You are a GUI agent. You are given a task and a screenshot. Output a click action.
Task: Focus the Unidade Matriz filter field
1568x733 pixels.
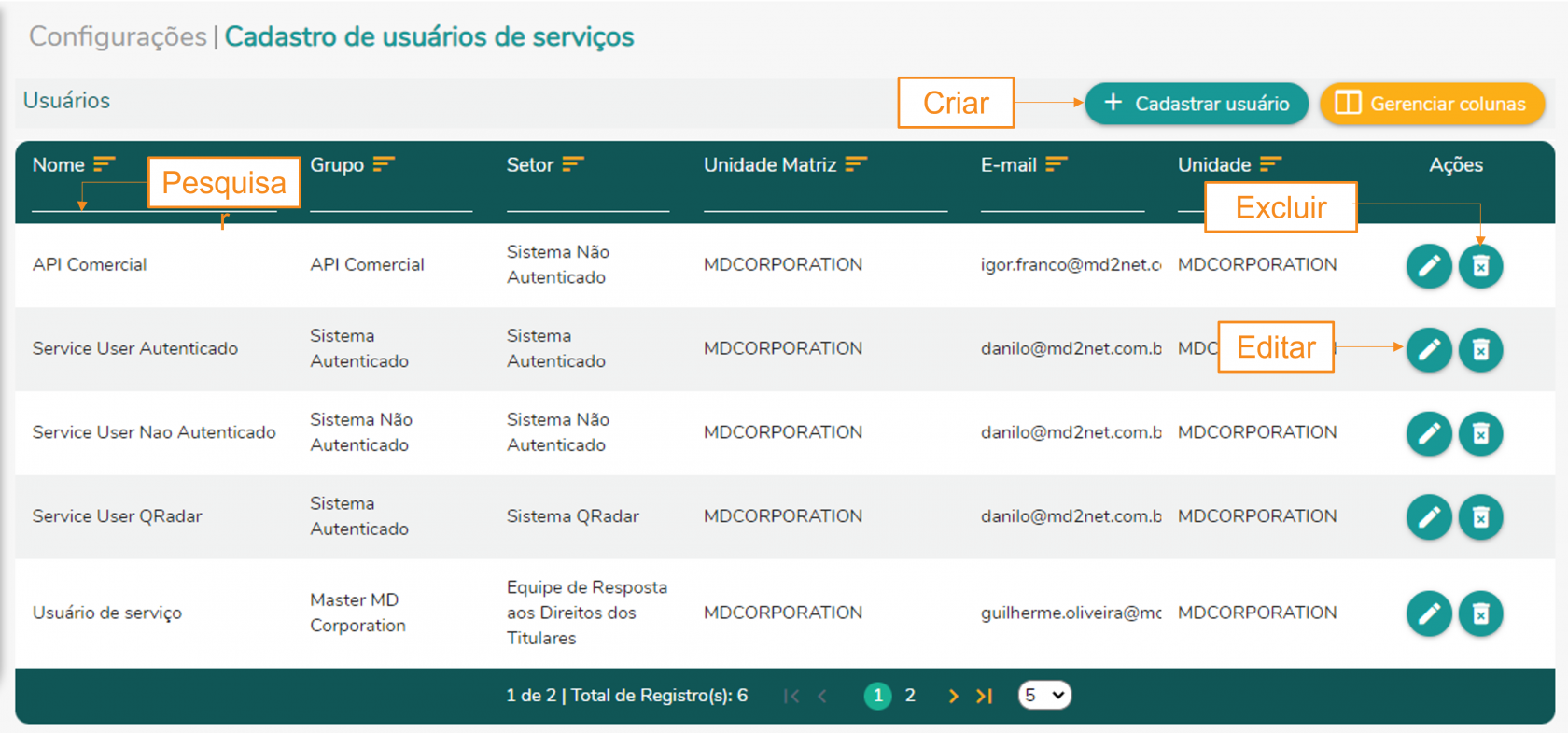825,198
